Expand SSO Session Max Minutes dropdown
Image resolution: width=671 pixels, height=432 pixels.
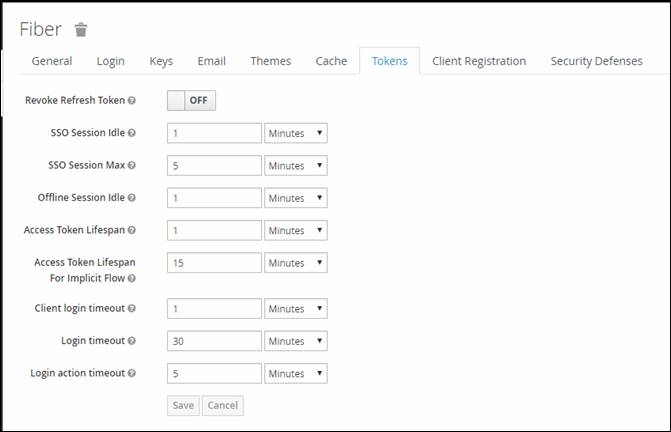click(x=296, y=166)
